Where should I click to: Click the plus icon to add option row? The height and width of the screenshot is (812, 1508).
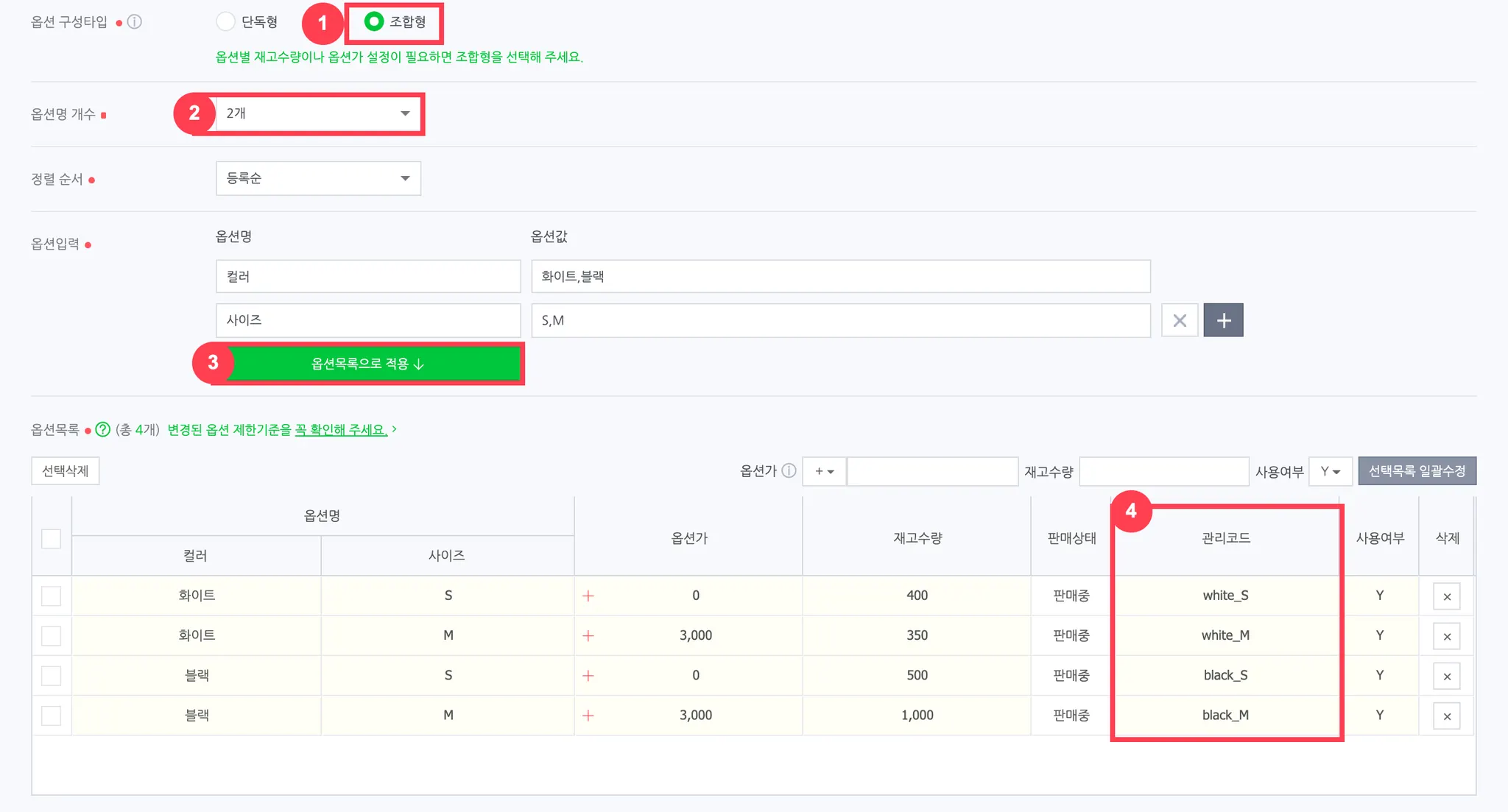pos(1223,320)
